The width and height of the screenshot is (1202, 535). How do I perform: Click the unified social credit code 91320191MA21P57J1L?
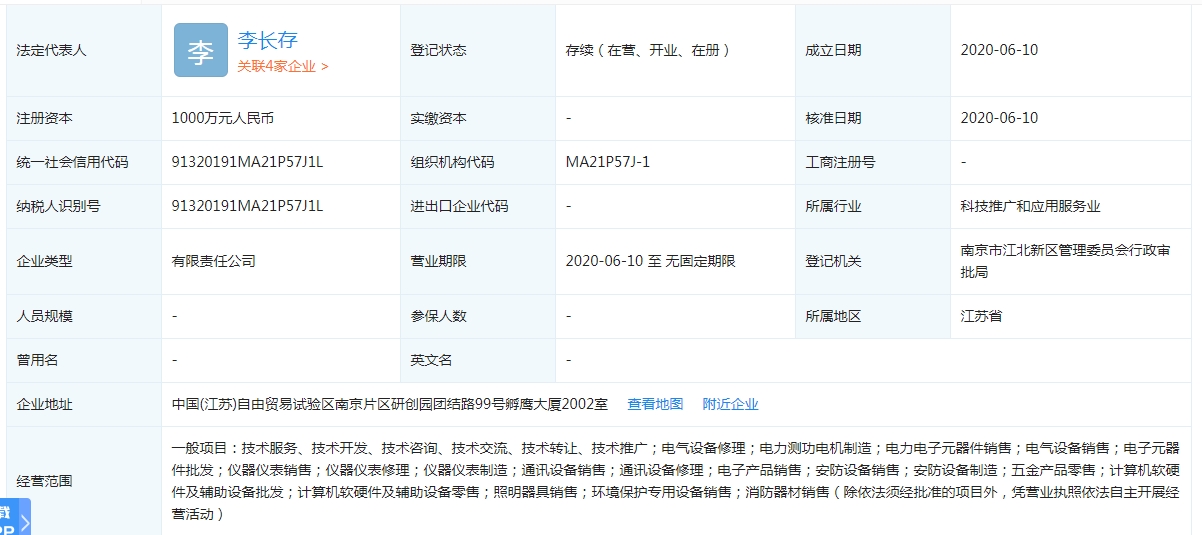click(x=247, y=162)
